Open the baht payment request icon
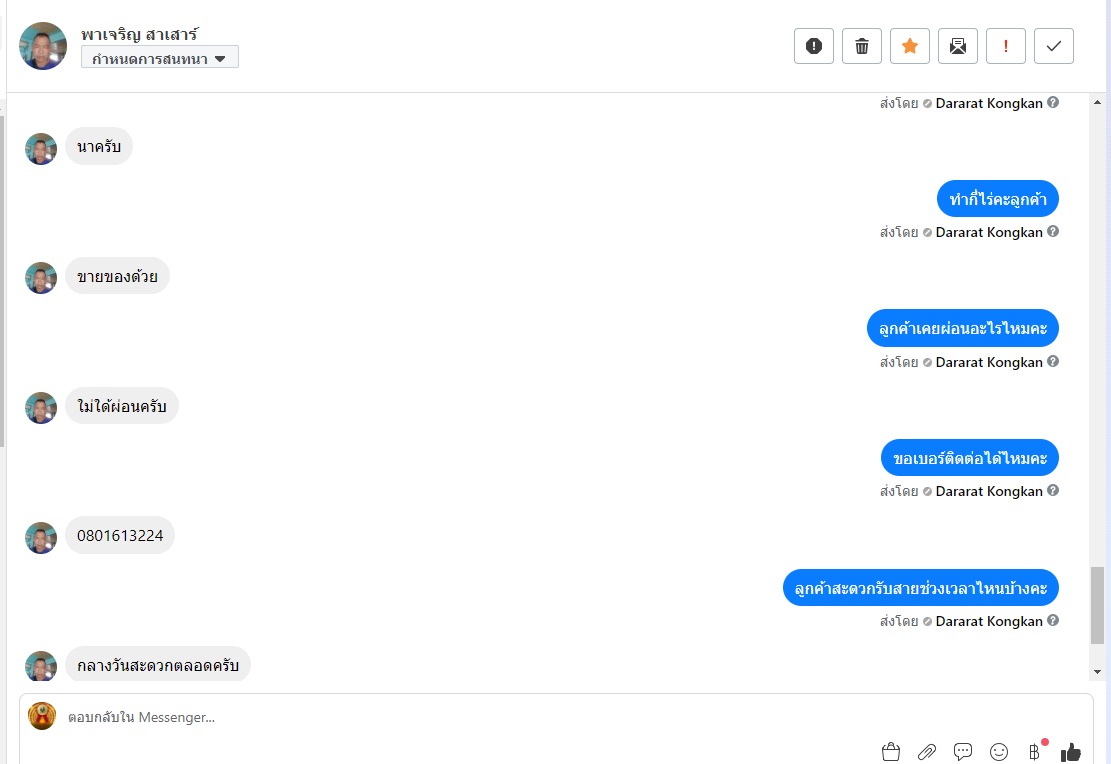The height and width of the screenshot is (764, 1111). pyautogui.click(x=1034, y=751)
